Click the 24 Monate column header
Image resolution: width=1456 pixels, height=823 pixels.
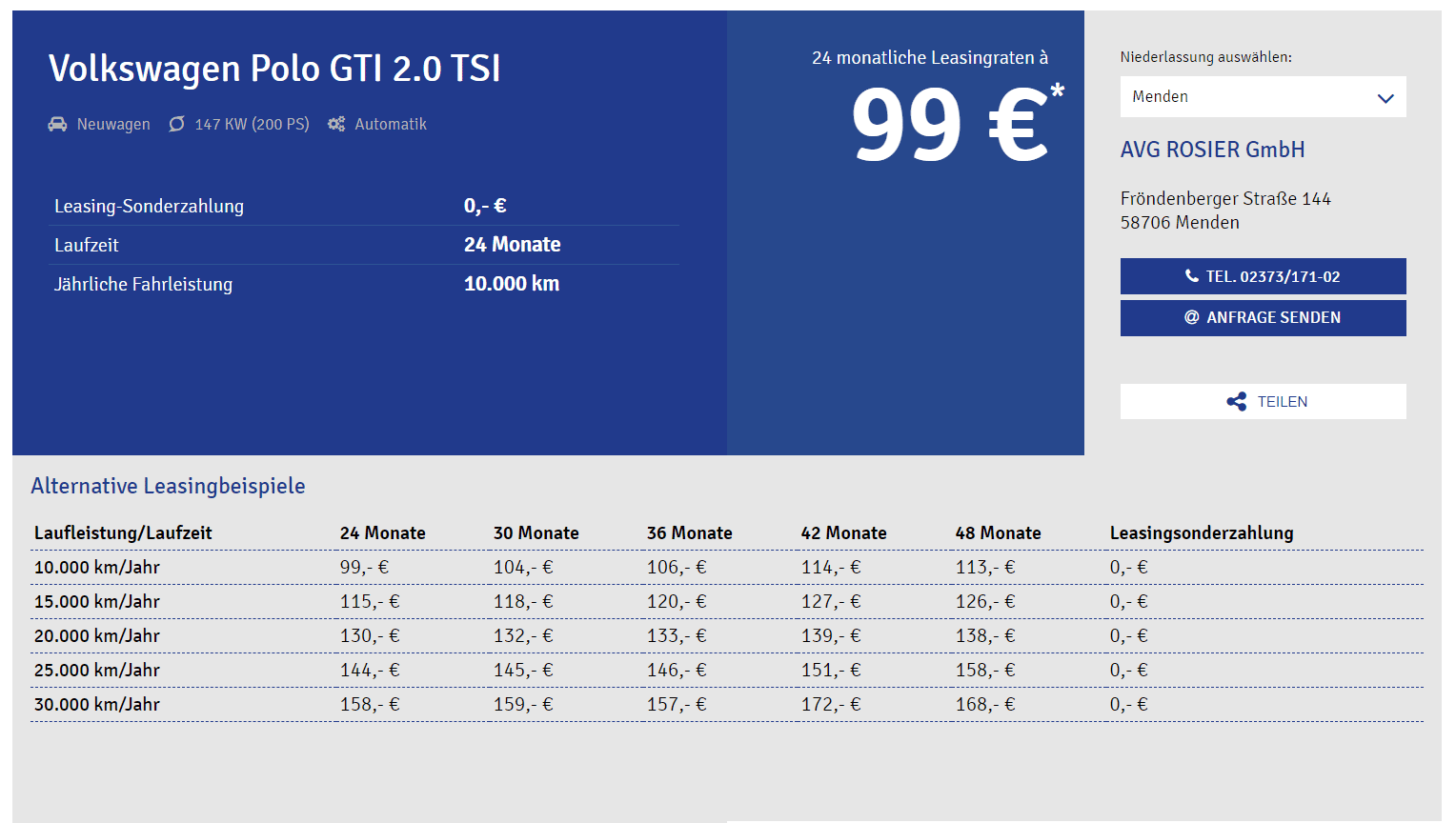click(x=383, y=533)
